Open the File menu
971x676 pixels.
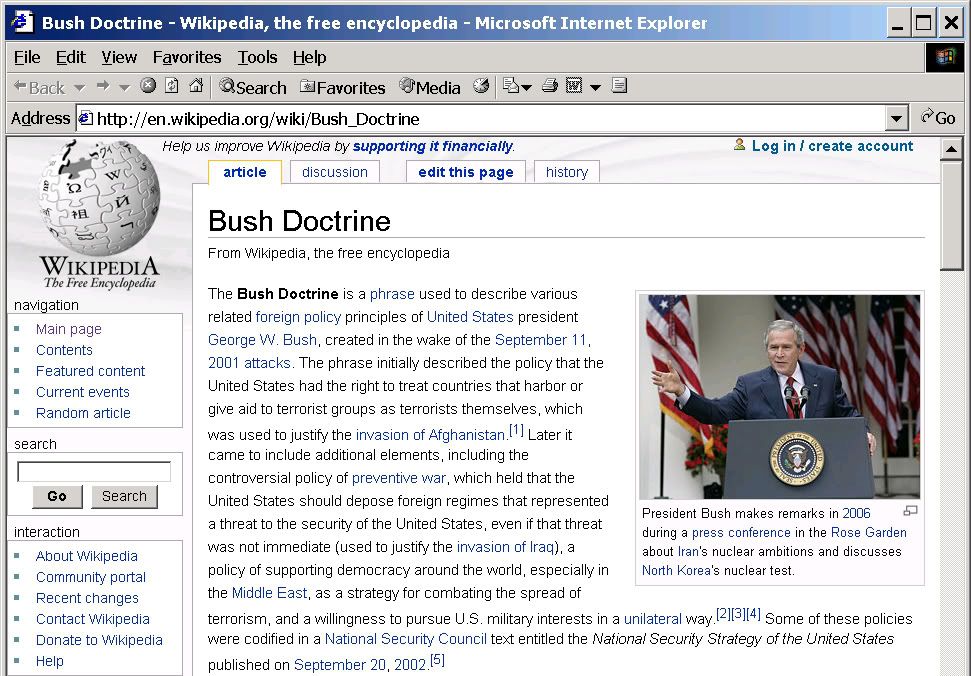(x=27, y=58)
